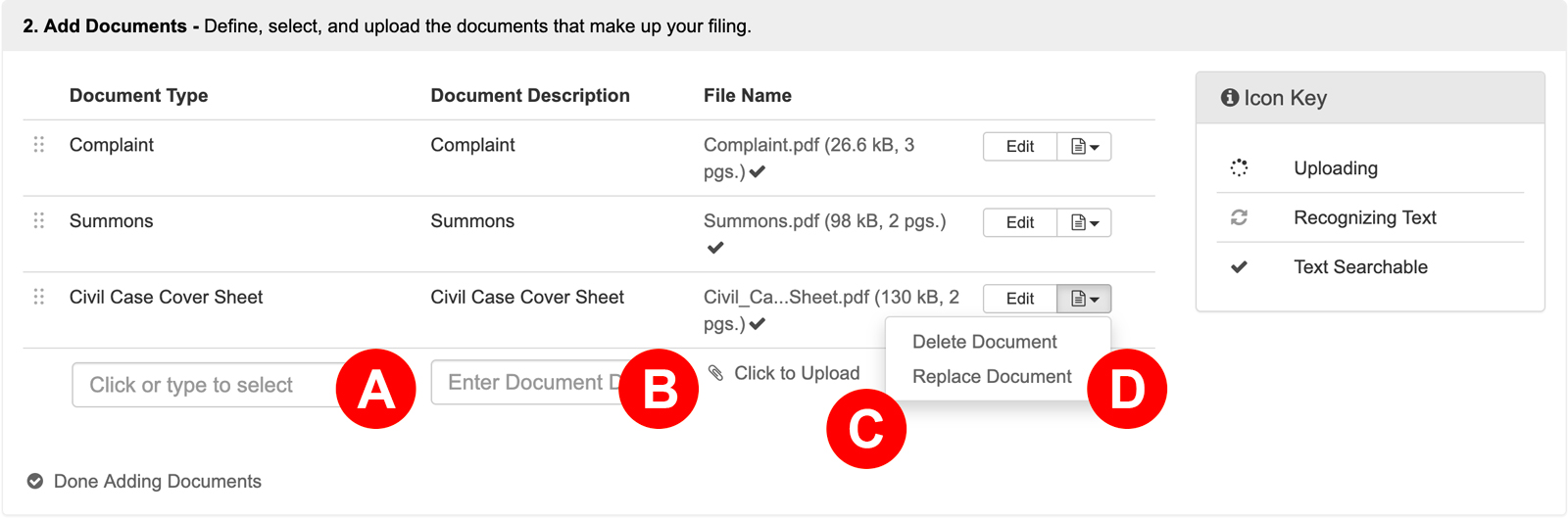Grab the drag handle for Civil Case Cover Sheet row
Image resolution: width=1568 pixels, height=518 pixels.
(39, 297)
